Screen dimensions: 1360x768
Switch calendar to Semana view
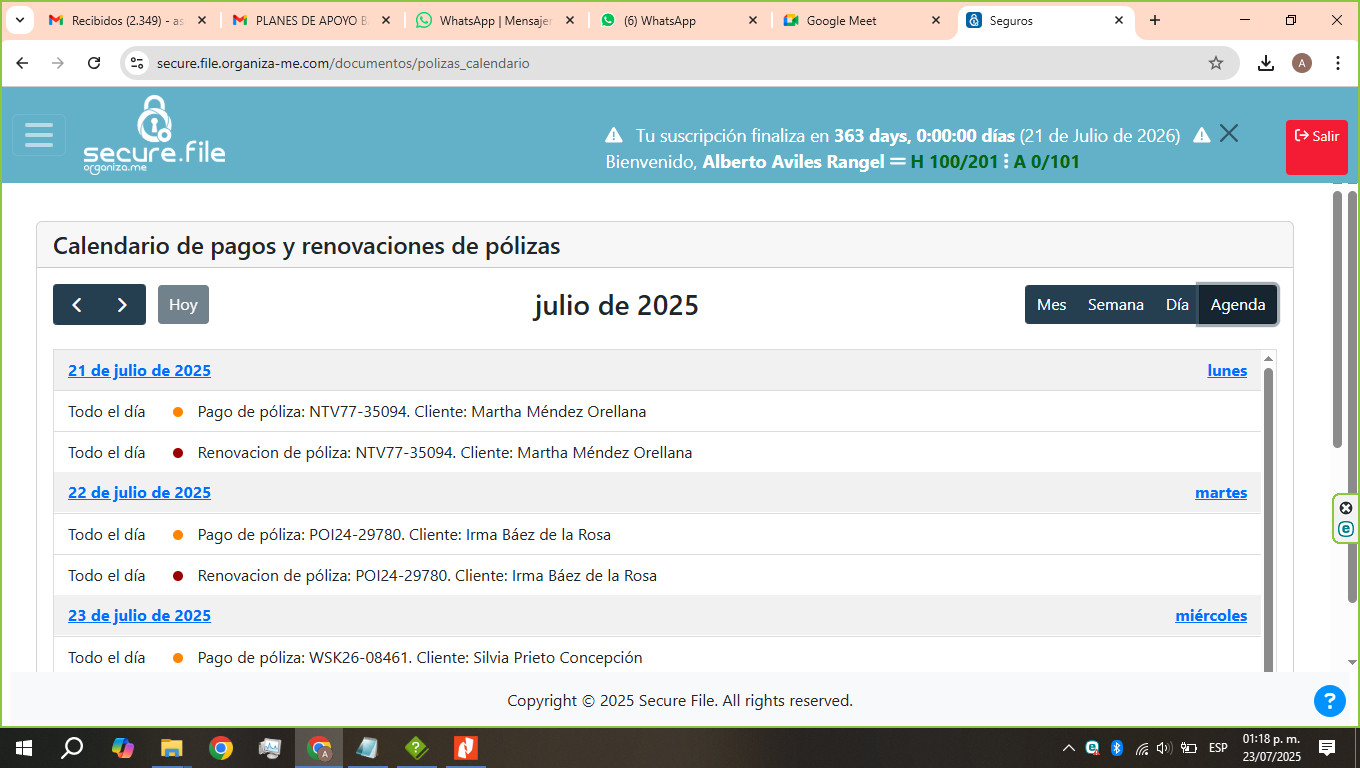1115,305
